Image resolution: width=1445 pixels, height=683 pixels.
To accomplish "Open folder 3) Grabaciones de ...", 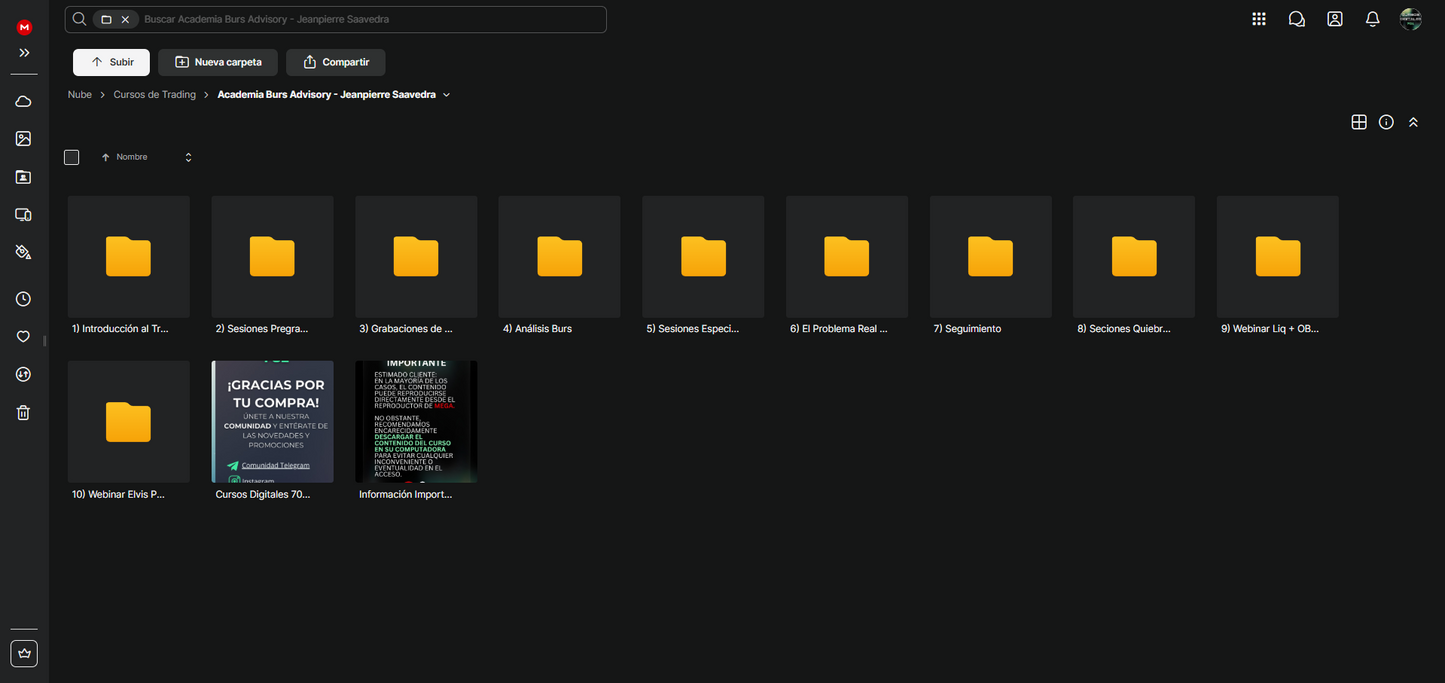I will point(416,257).
